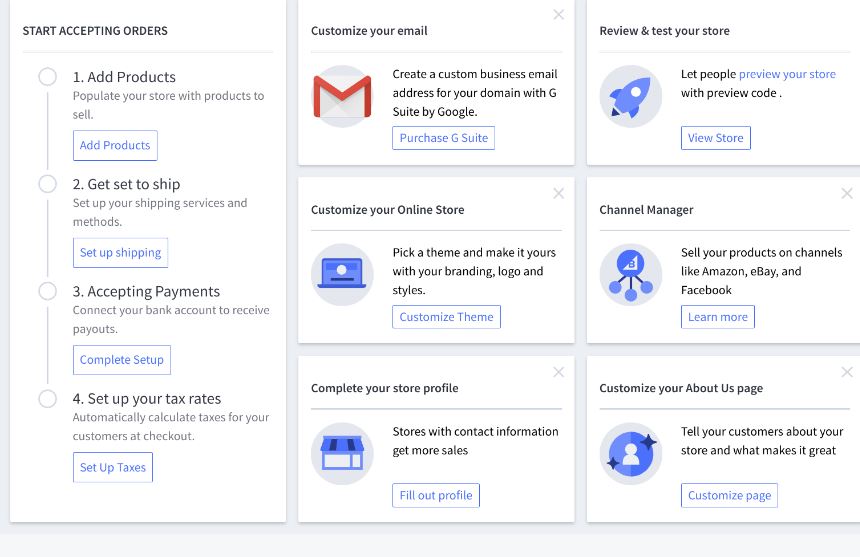This screenshot has height=557, width=860.
Task: Dismiss the Customize your email card
Action: (558, 15)
